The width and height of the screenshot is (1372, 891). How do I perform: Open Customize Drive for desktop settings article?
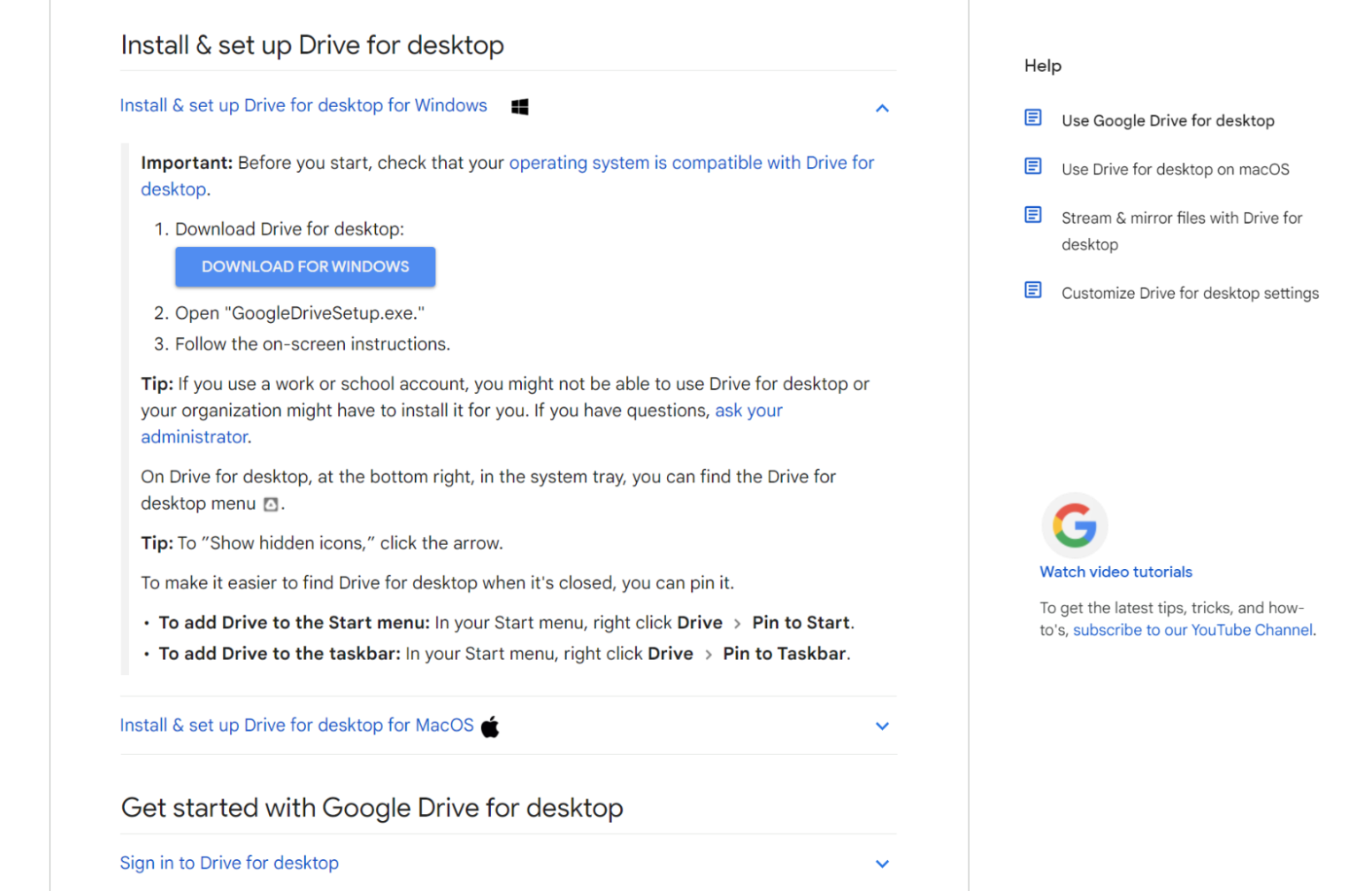[x=1190, y=293]
